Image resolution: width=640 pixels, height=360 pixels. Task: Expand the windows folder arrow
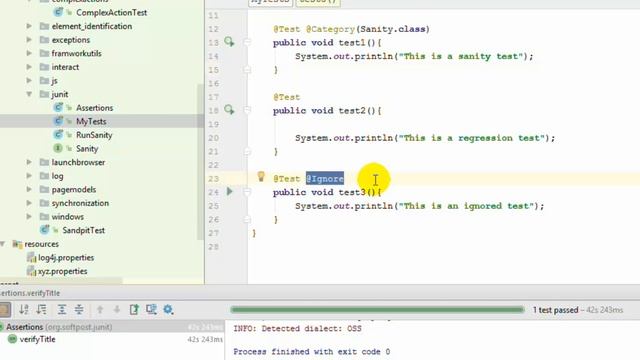[x=29, y=216]
